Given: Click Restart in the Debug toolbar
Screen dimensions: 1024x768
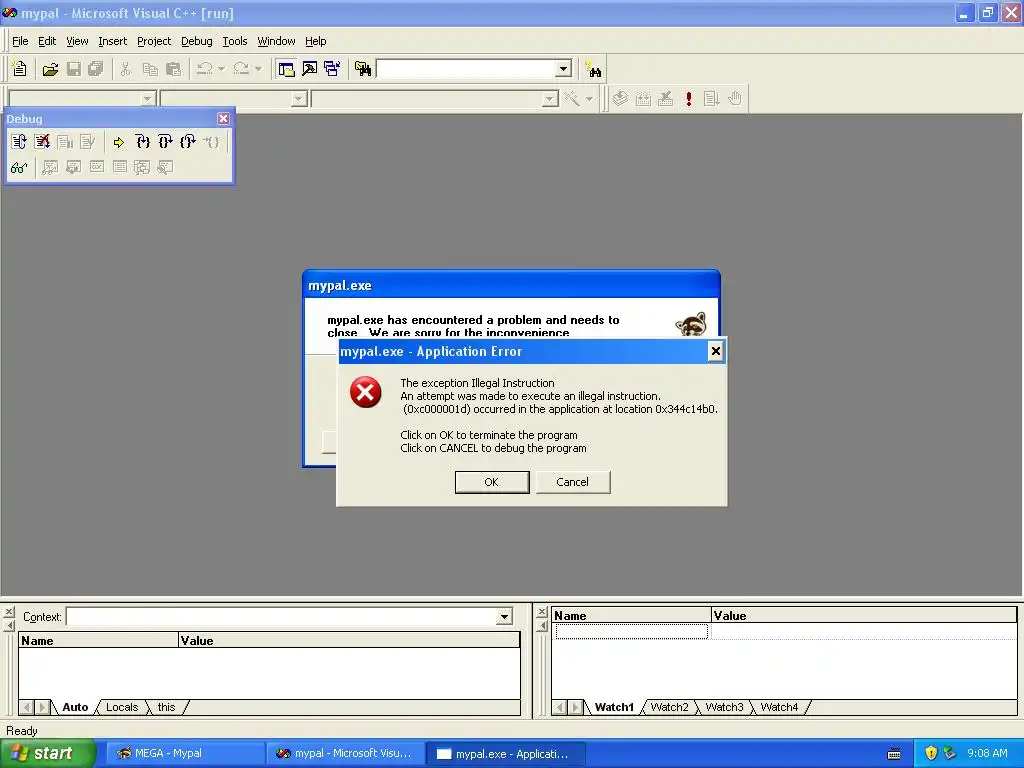Looking at the screenshot, I should click(19, 141).
